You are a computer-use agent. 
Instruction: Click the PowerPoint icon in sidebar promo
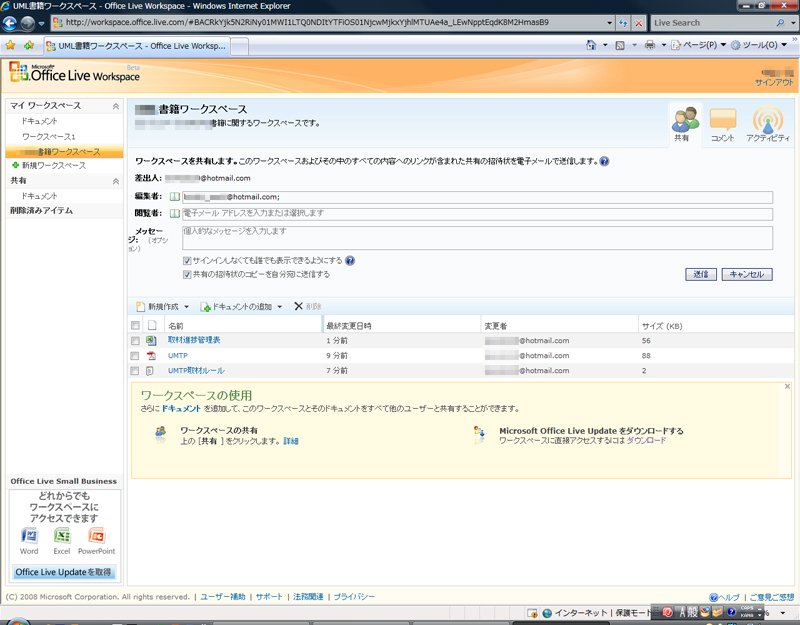(96, 536)
